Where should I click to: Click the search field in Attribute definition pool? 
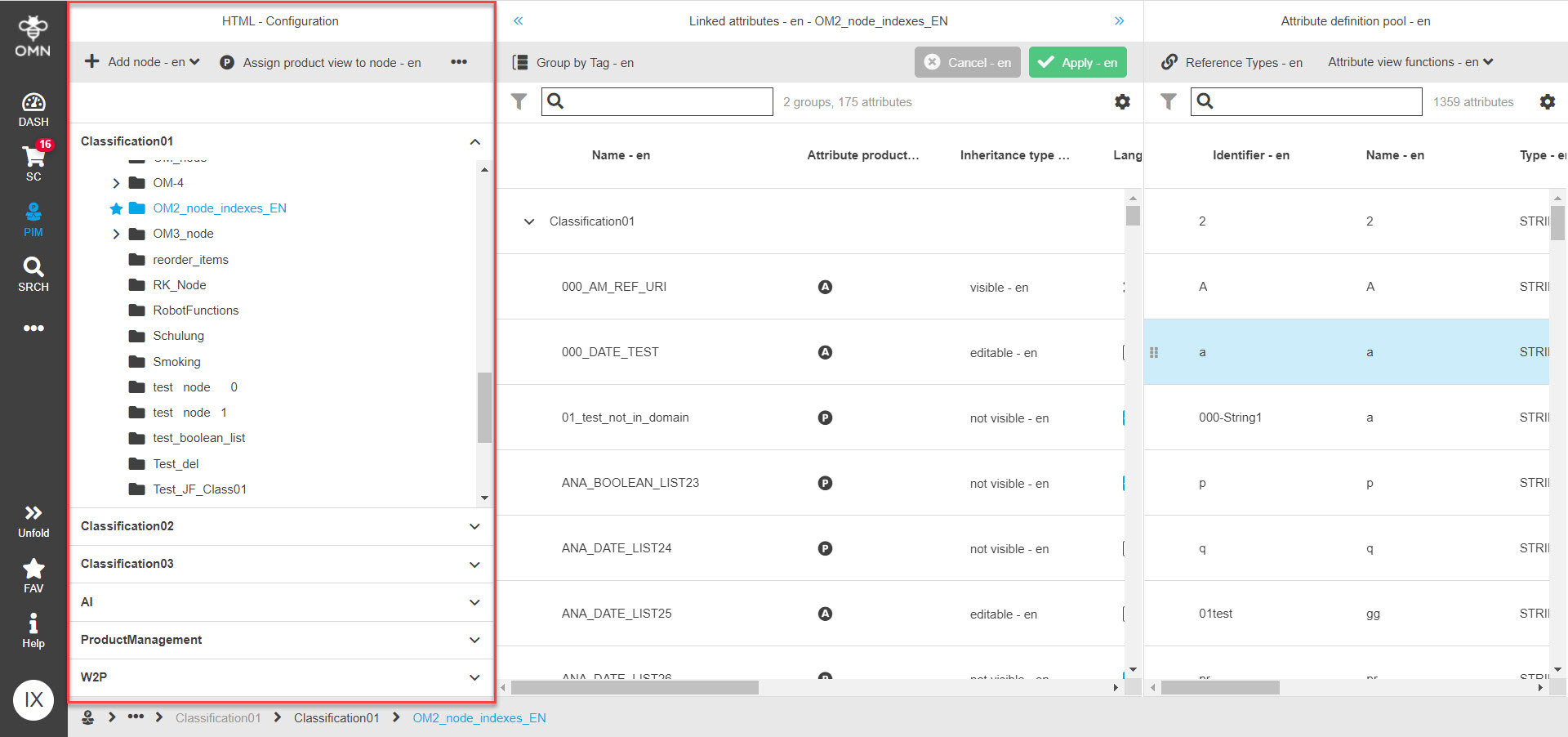coord(1307,101)
